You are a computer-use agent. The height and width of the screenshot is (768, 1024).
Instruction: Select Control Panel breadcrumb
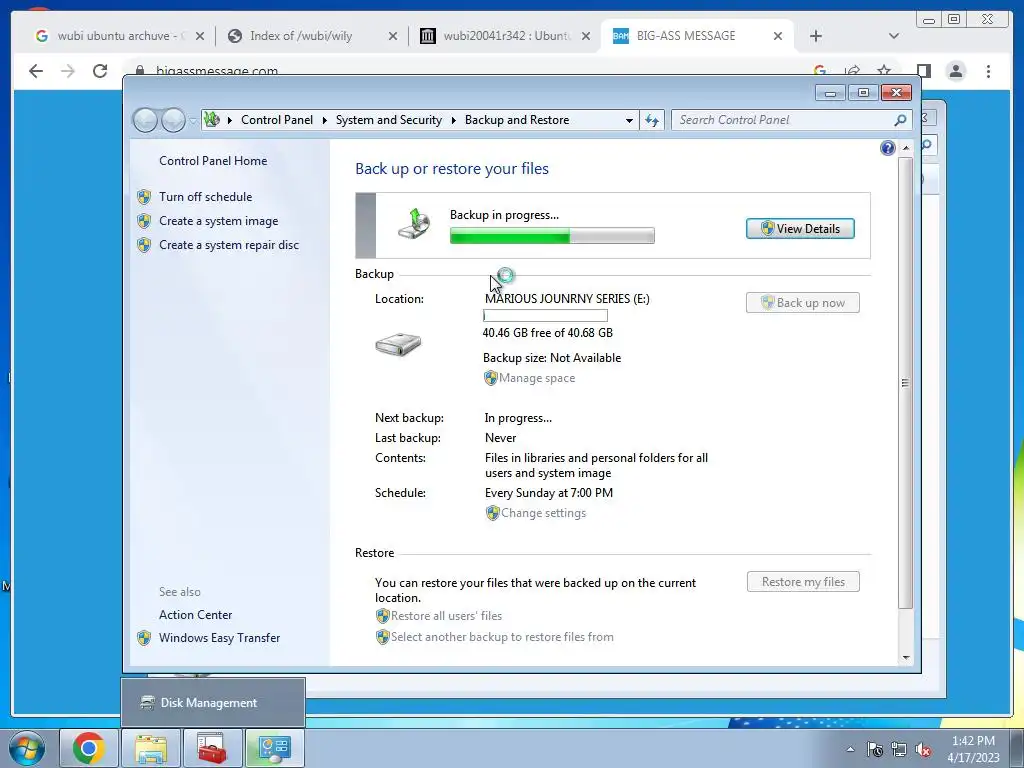click(277, 120)
